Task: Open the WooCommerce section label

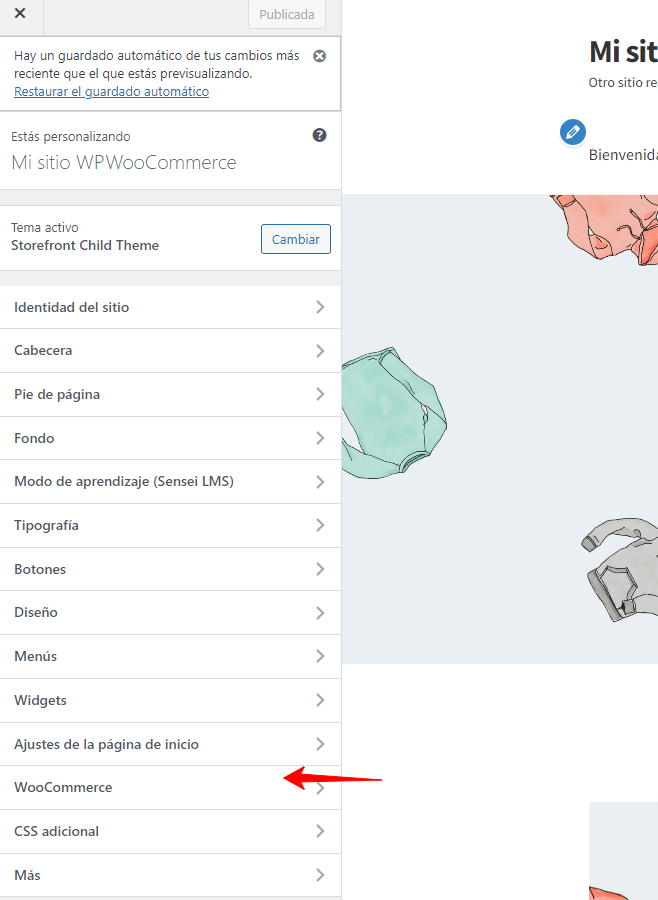Action: coord(63,788)
